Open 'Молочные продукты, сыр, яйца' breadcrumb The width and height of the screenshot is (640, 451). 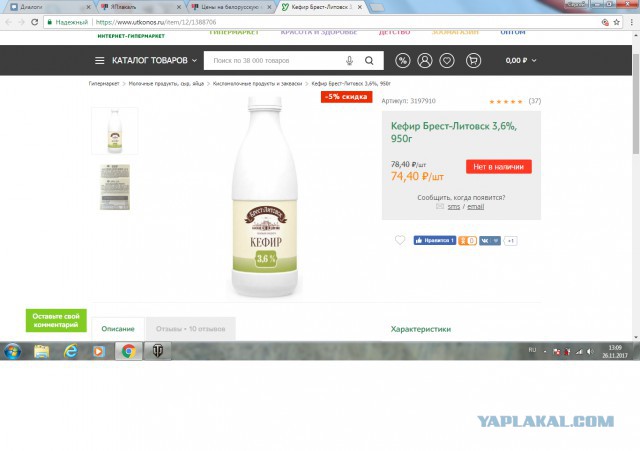[166, 84]
